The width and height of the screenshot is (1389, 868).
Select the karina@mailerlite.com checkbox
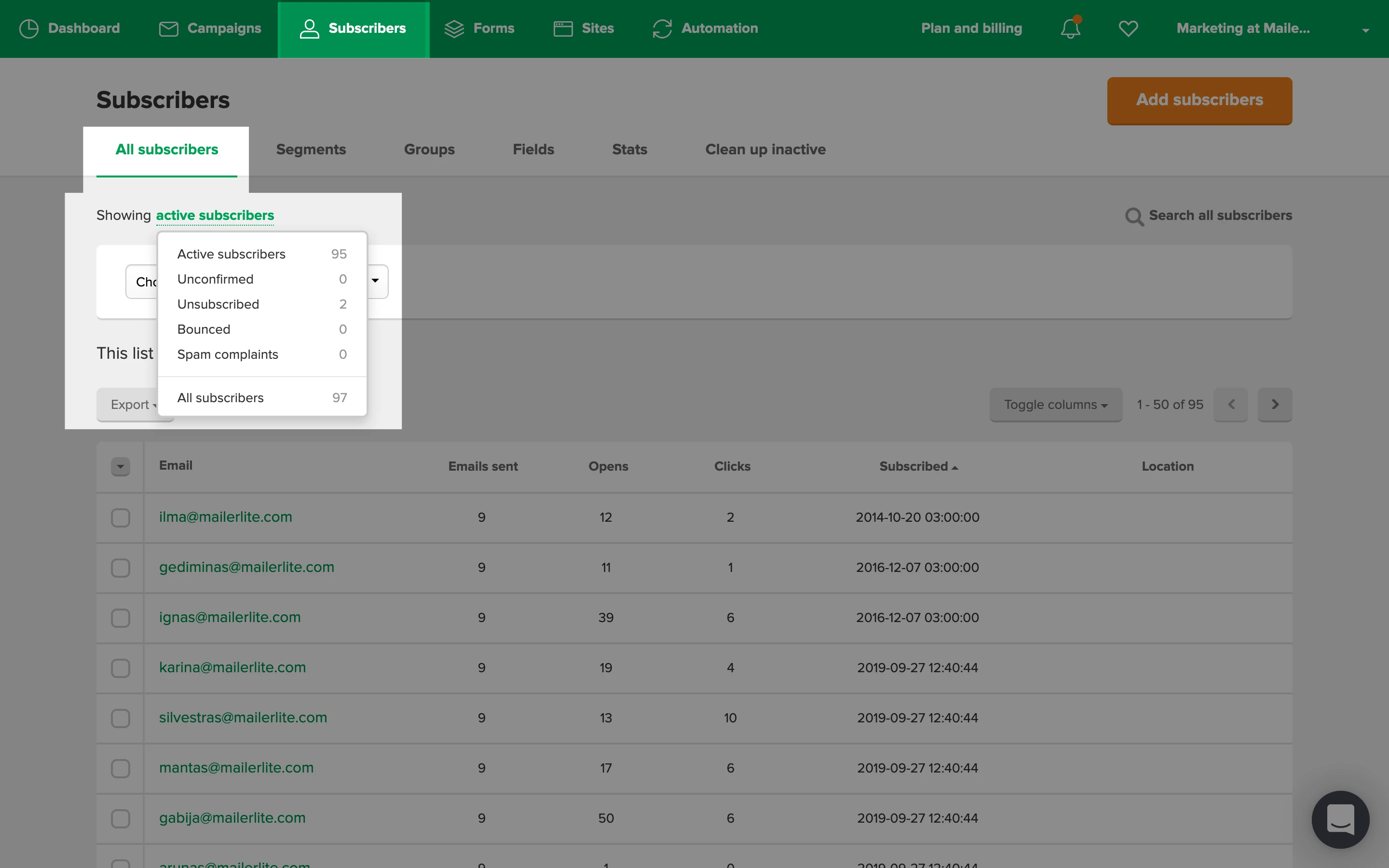click(121, 668)
